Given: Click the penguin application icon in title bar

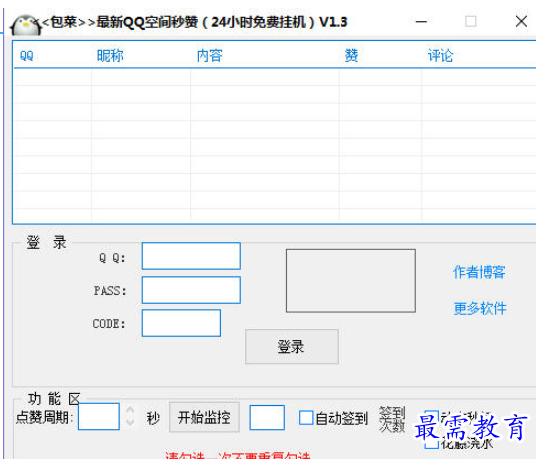Looking at the screenshot, I should coord(26,25).
